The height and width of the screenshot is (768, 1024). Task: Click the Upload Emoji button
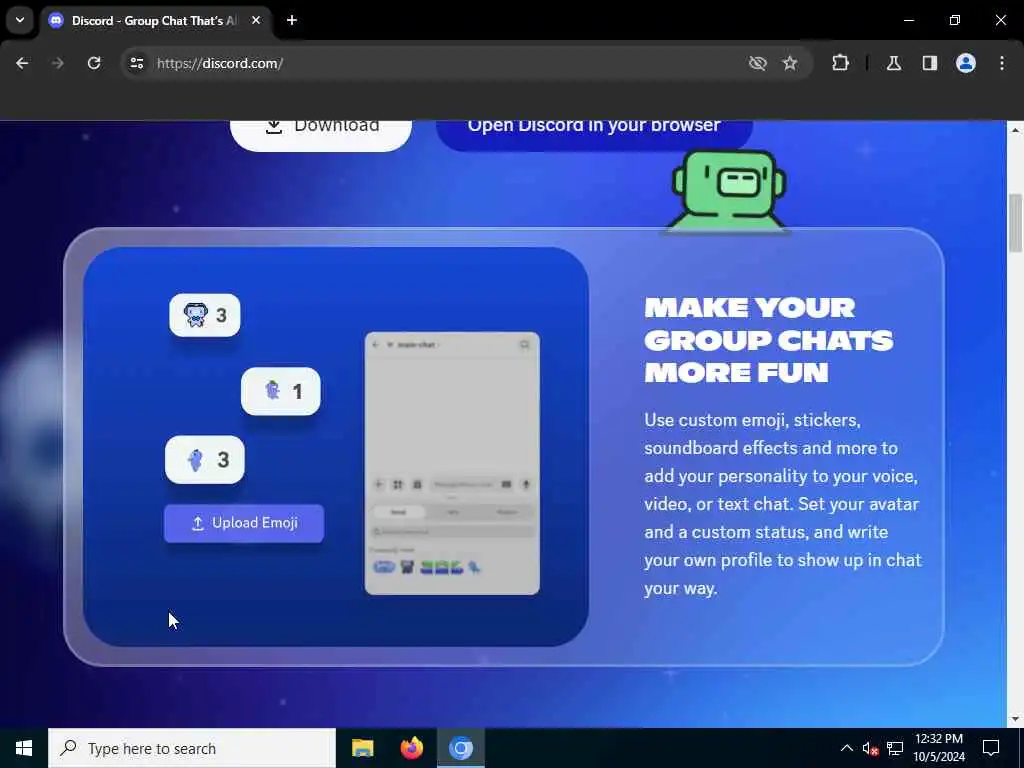(x=244, y=523)
